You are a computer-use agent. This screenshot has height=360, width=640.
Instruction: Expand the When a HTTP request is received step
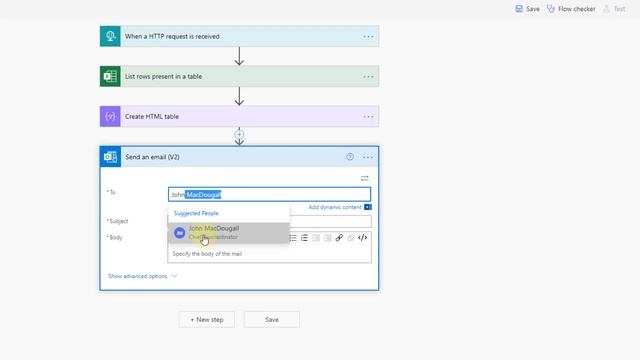[239, 36]
